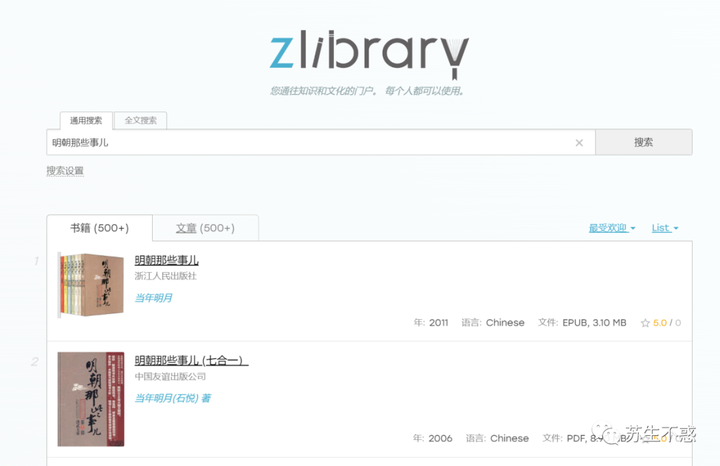Open the author link 当年明月(石悦) 著
Image resolution: width=720 pixels, height=466 pixels.
click(x=173, y=398)
